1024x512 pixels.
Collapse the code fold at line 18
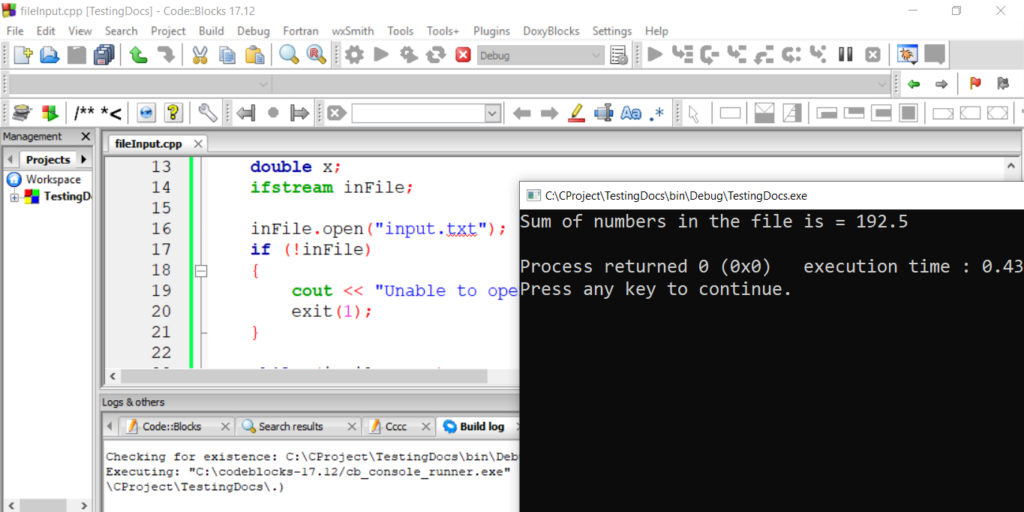pos(201,270)
